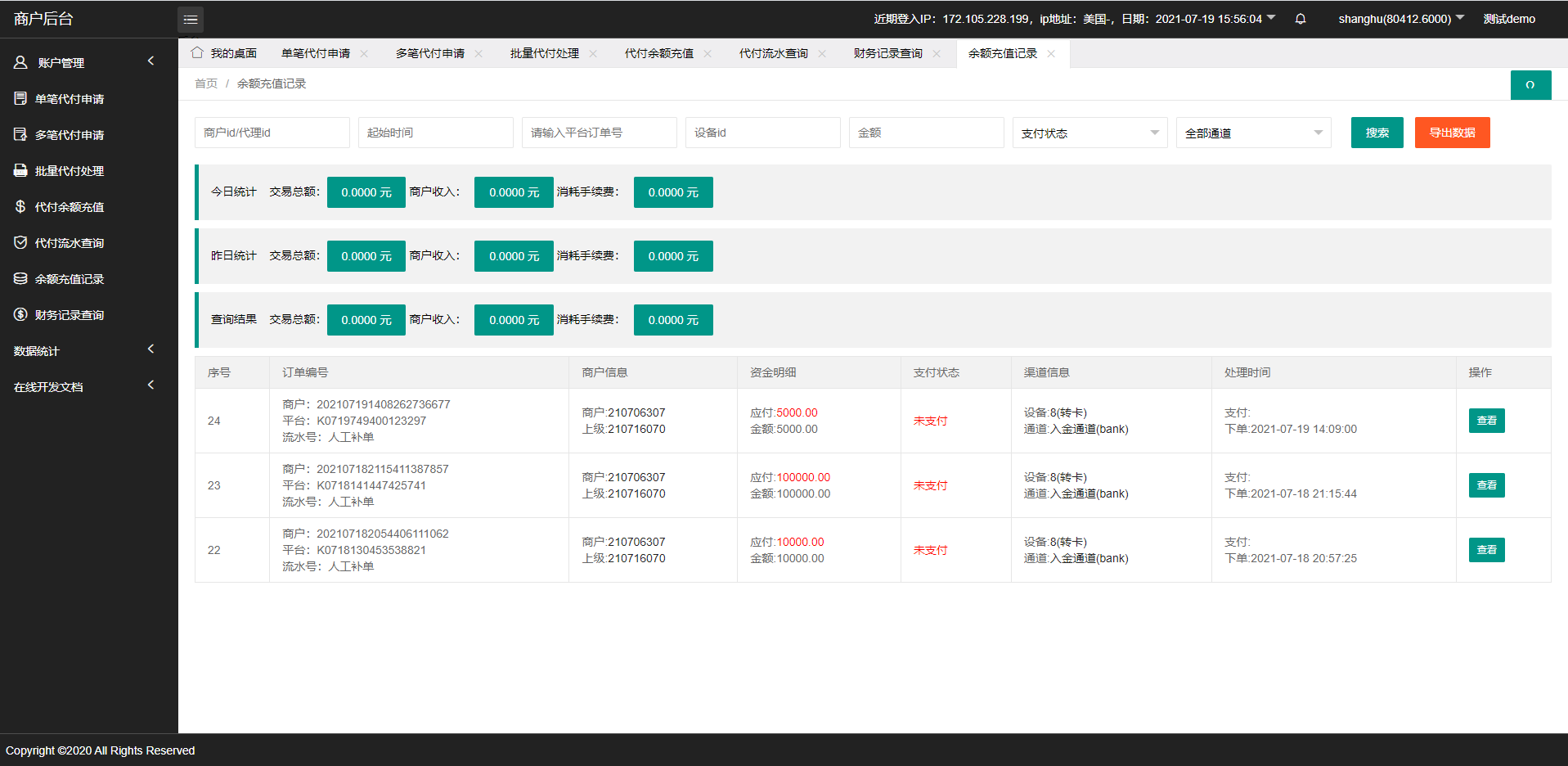Click the hamburger menu collapse icon
1568x766 pixels.
[191, 20]
